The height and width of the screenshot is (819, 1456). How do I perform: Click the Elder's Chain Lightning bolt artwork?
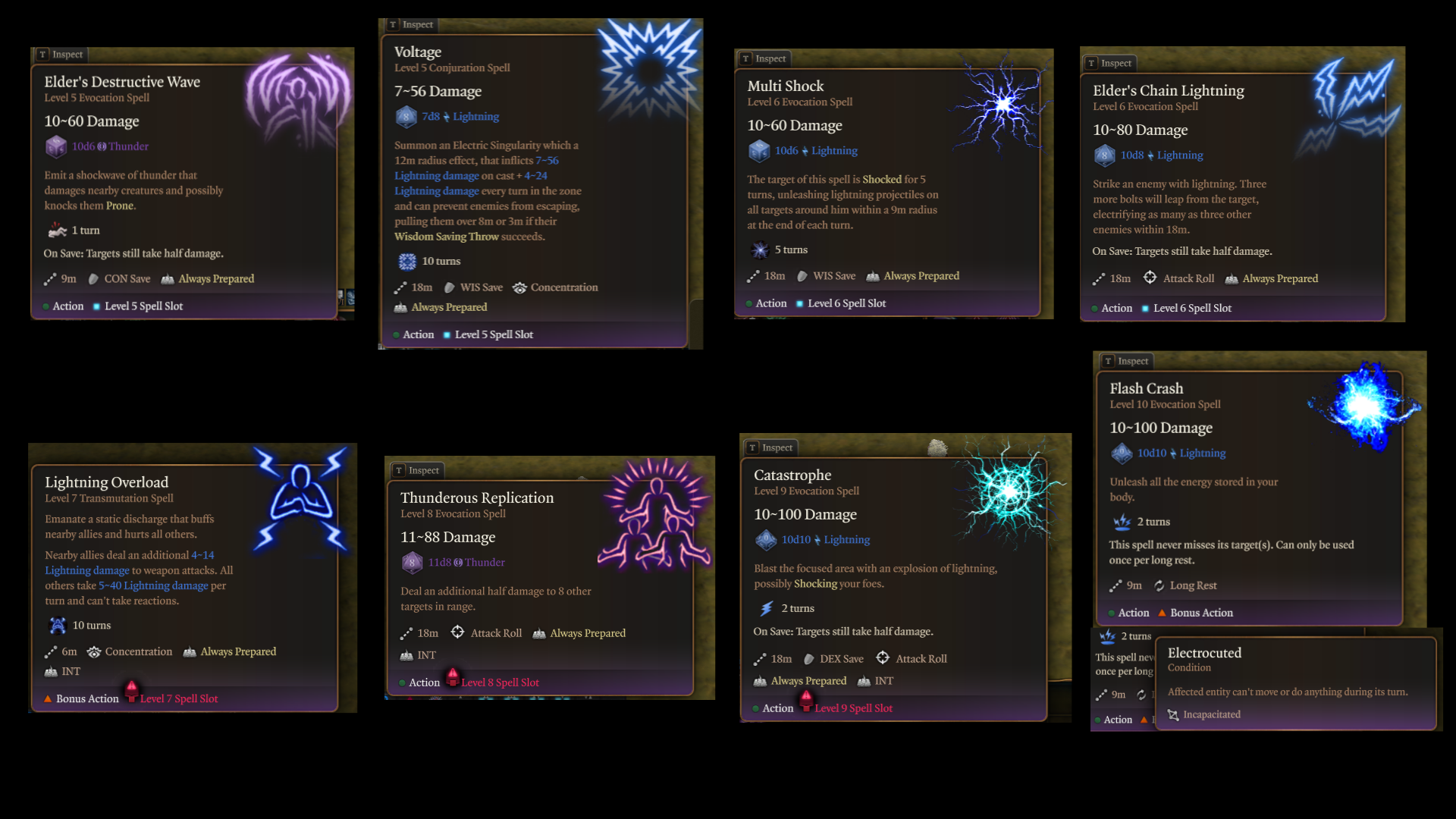pos(1350,106)
